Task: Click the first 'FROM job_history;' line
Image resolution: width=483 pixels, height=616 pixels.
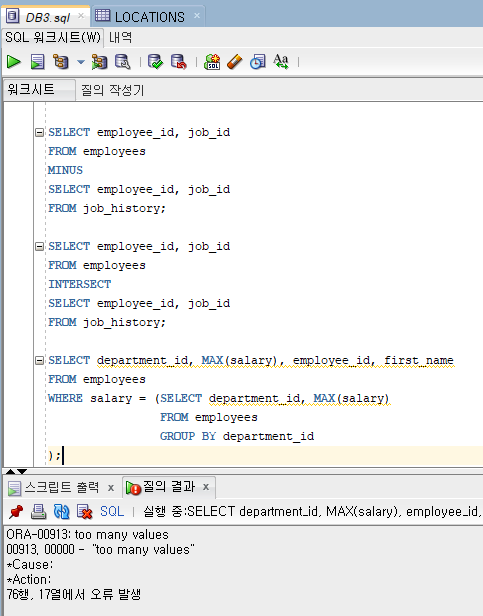Action: point(107,208)
